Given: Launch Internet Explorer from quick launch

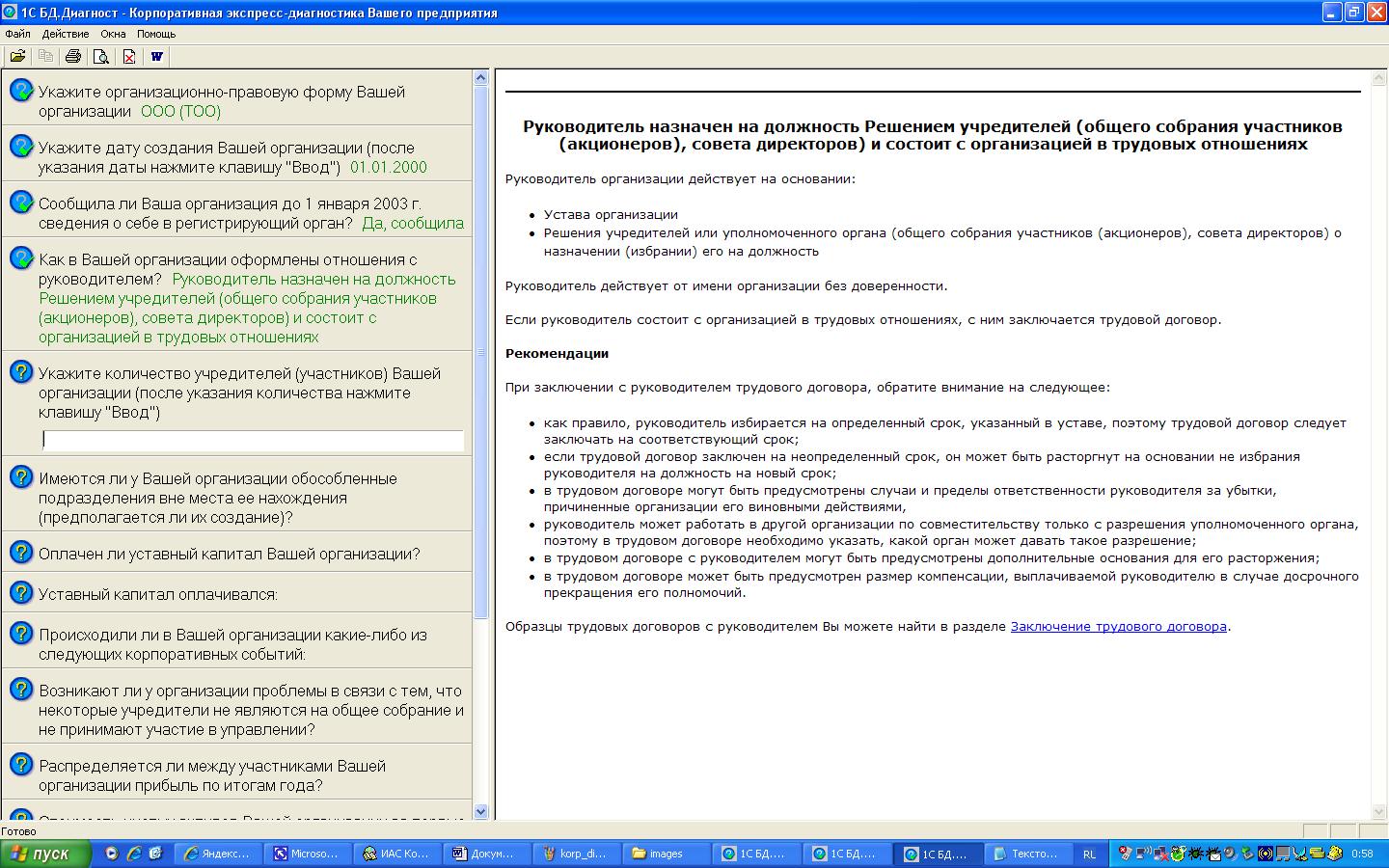Looking at the screenshot, I should 134,854.
